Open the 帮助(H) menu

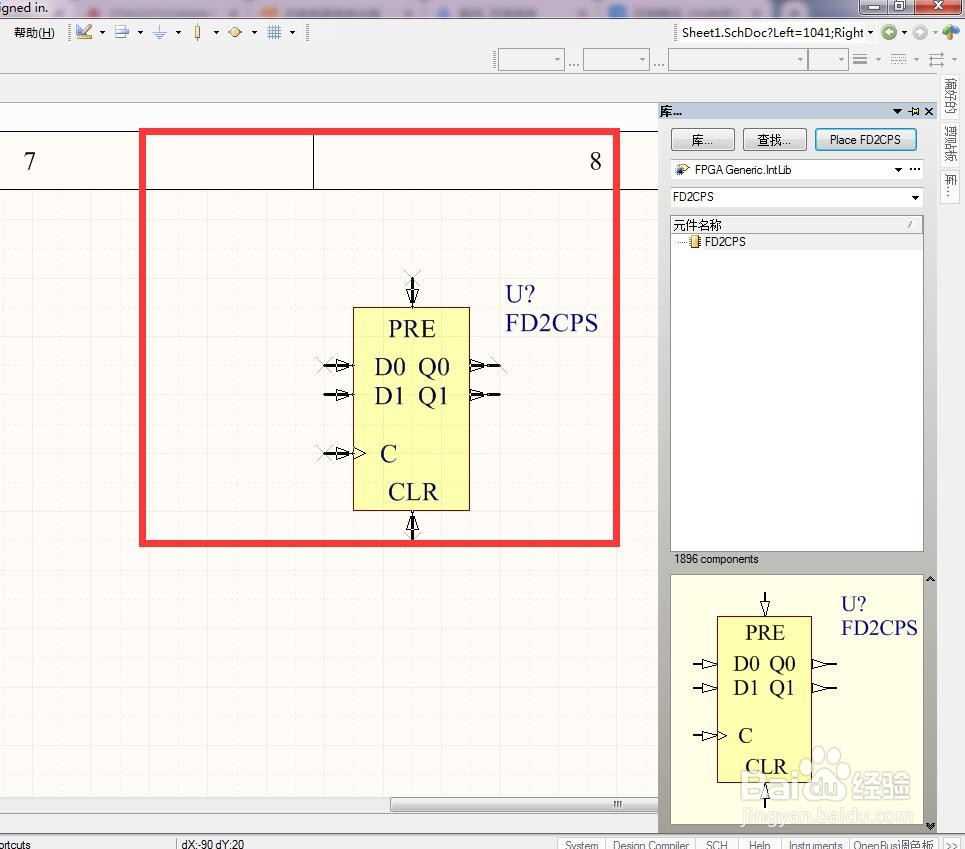click(34, 33)
